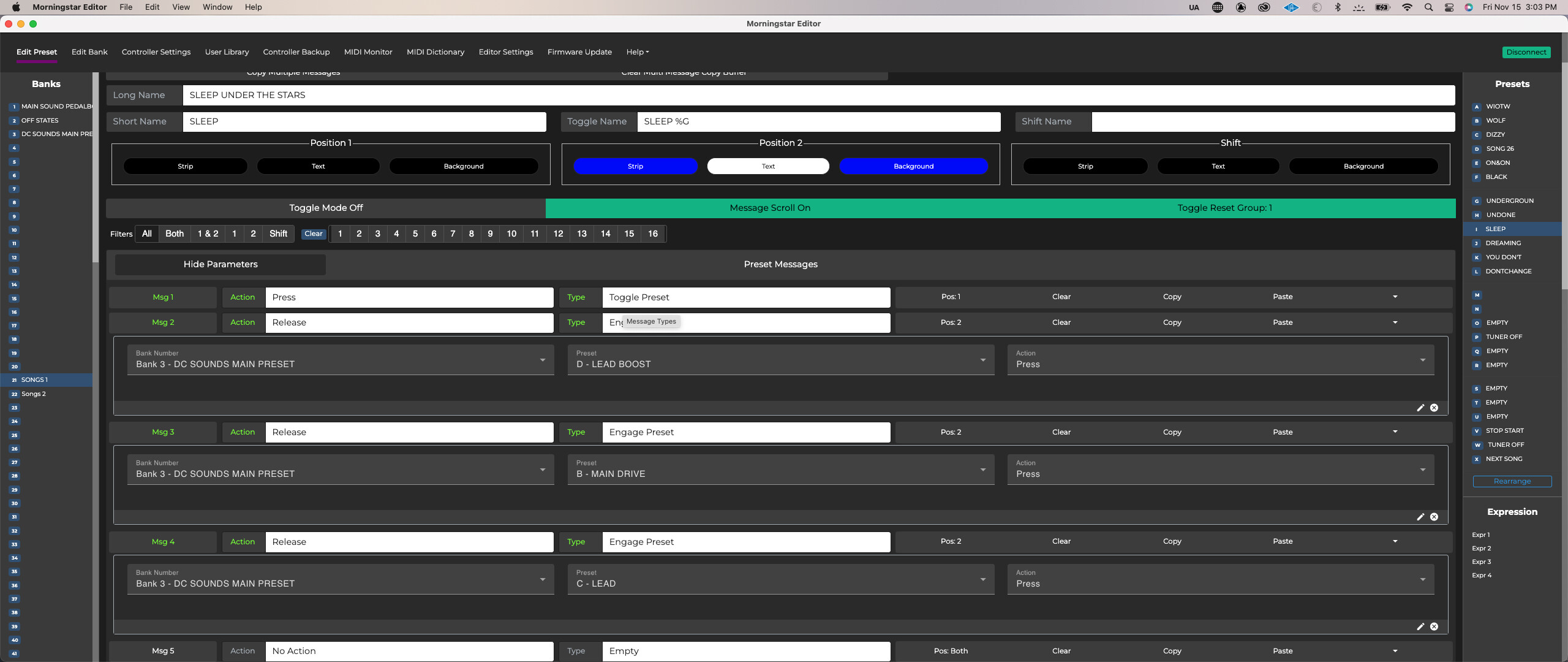
Task: Click the edit pencil icon for Msg 3
Action: pyautogui.click(x=1420, y=517)
